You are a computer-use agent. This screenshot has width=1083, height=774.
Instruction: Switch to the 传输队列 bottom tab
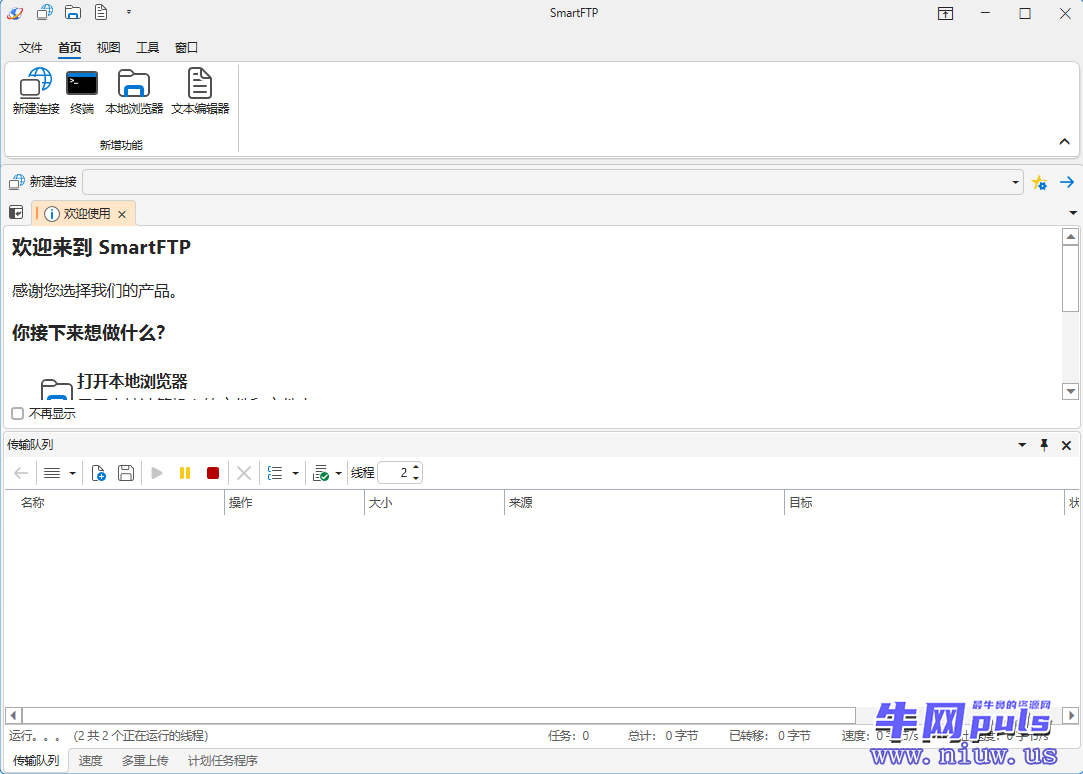coord(36,760)
